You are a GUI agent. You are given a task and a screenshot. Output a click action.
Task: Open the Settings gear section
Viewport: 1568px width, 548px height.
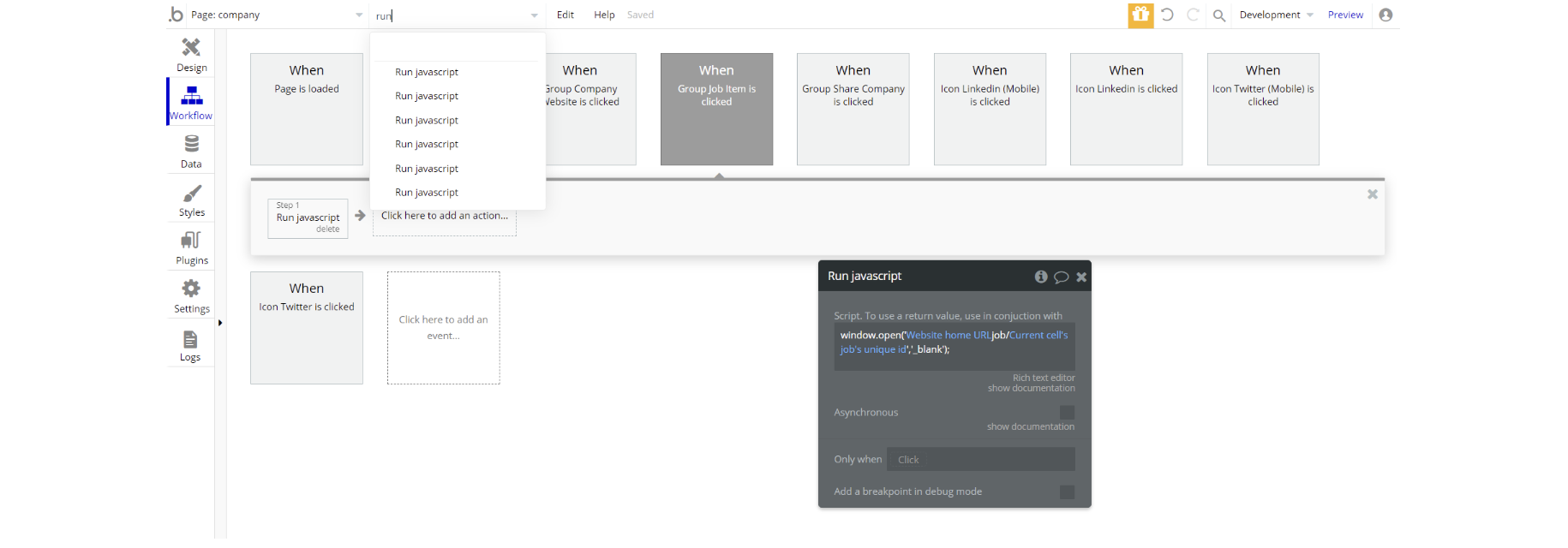click(191, 296)
